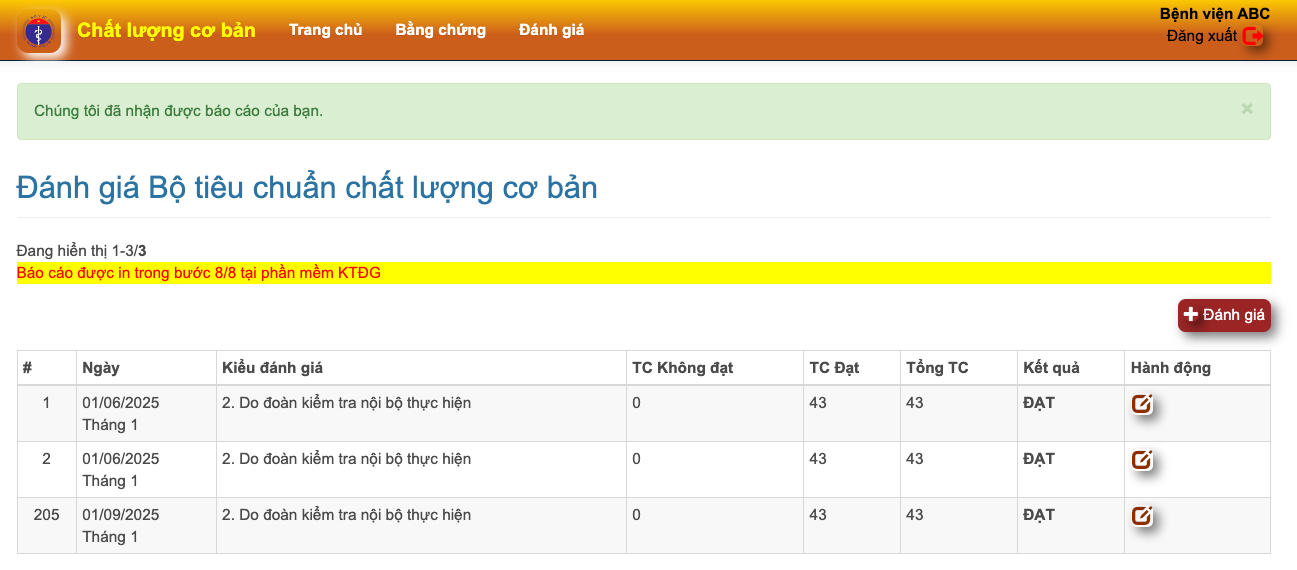The height and width of the screenshot is (570, 1297).
Task: Click the red logout arrow icon
Action: 1253,37
